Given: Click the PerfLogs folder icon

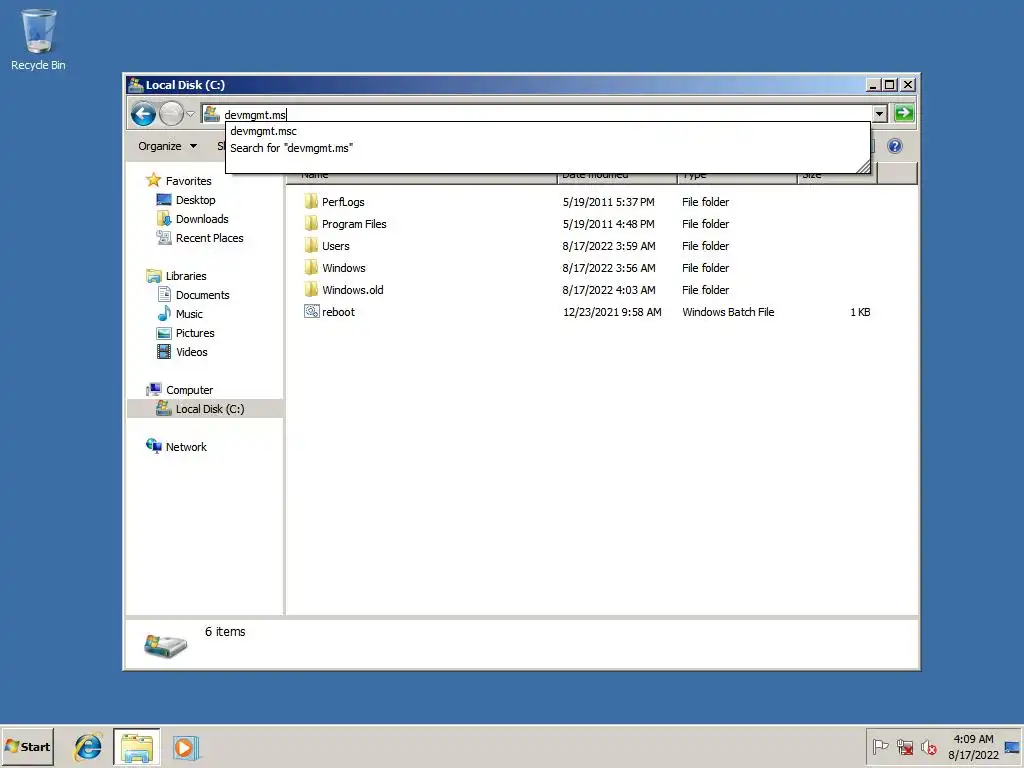Looking at the screenshot, I should [x=311, y=201].
